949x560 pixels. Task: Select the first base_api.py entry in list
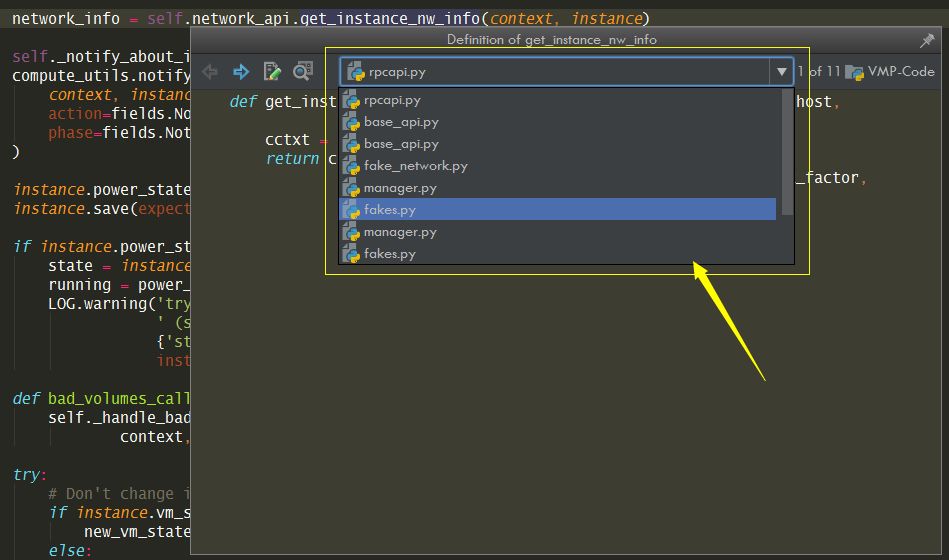coord(557,122)
